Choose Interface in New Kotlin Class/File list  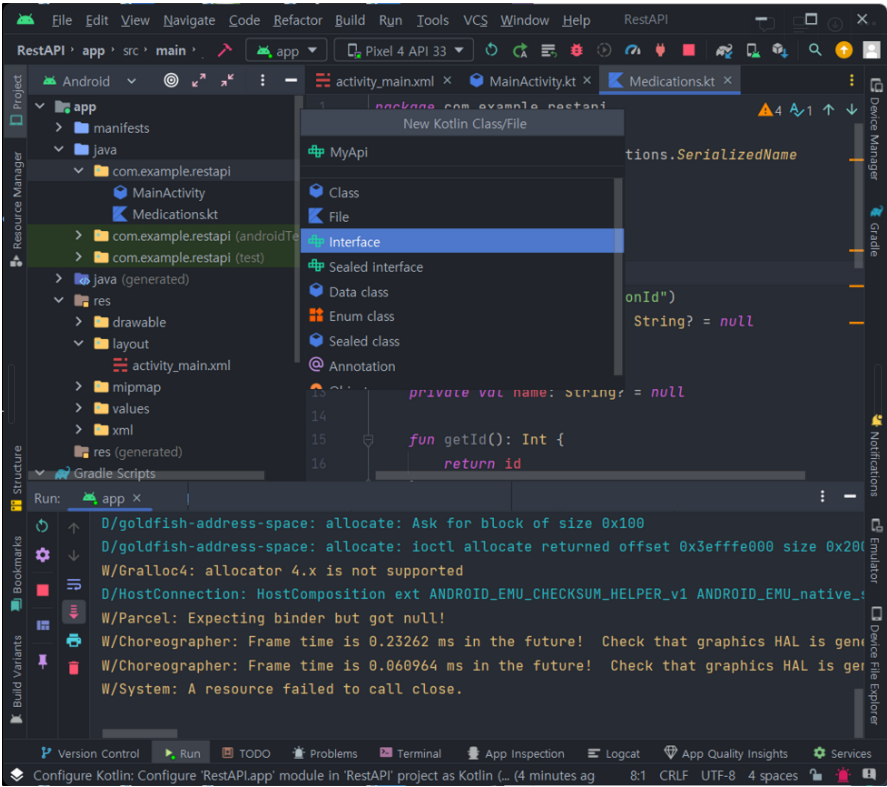click(462, 242)
